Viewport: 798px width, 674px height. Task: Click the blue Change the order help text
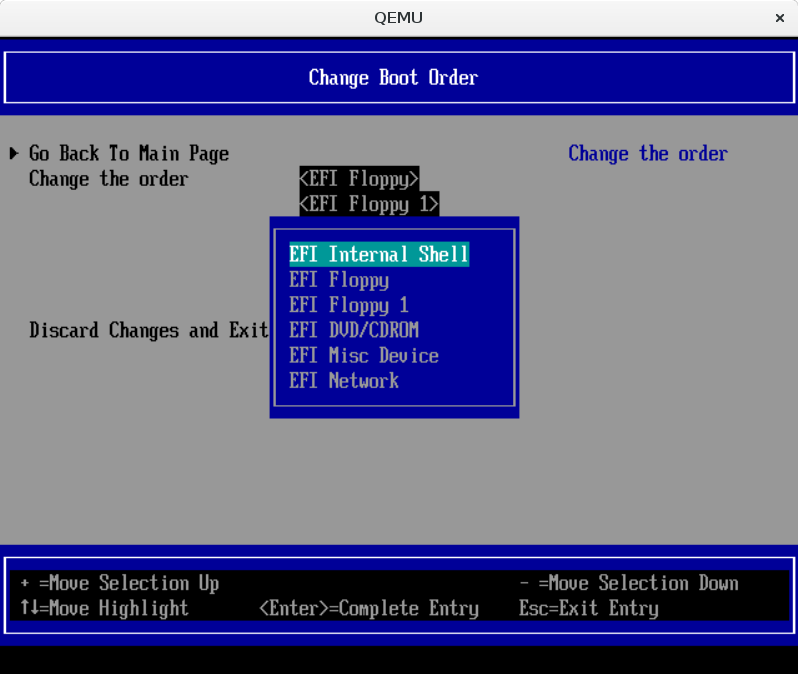click(x=648, y=153)
